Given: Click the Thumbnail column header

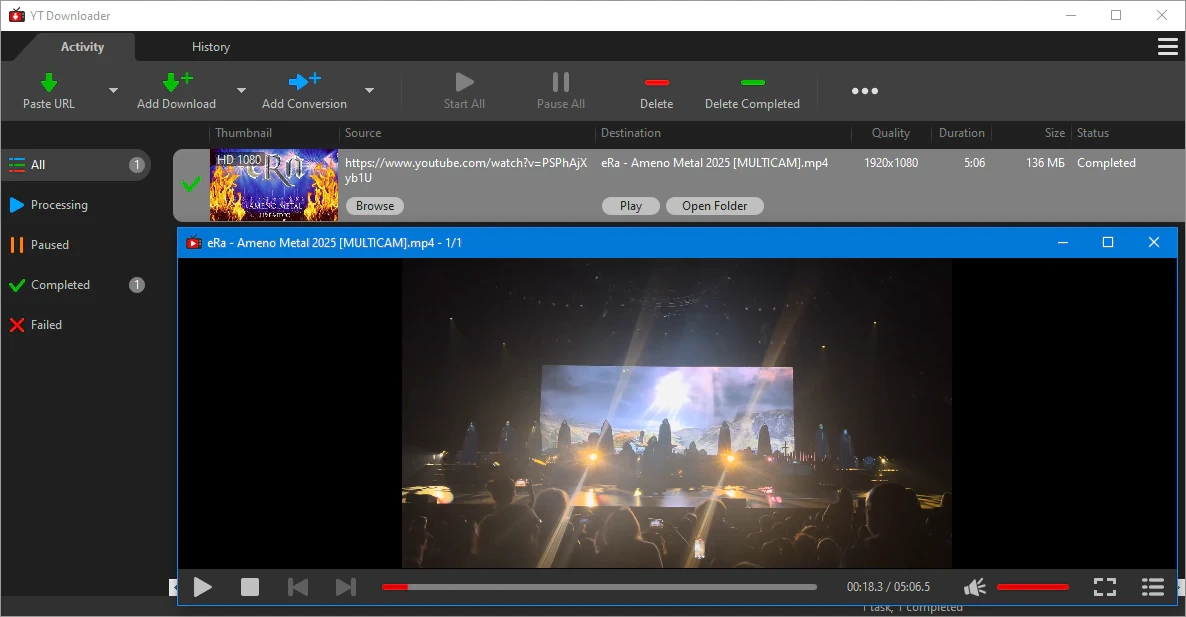Looking at the screenshot, I should pyautogui.click(x=244, y=133).
